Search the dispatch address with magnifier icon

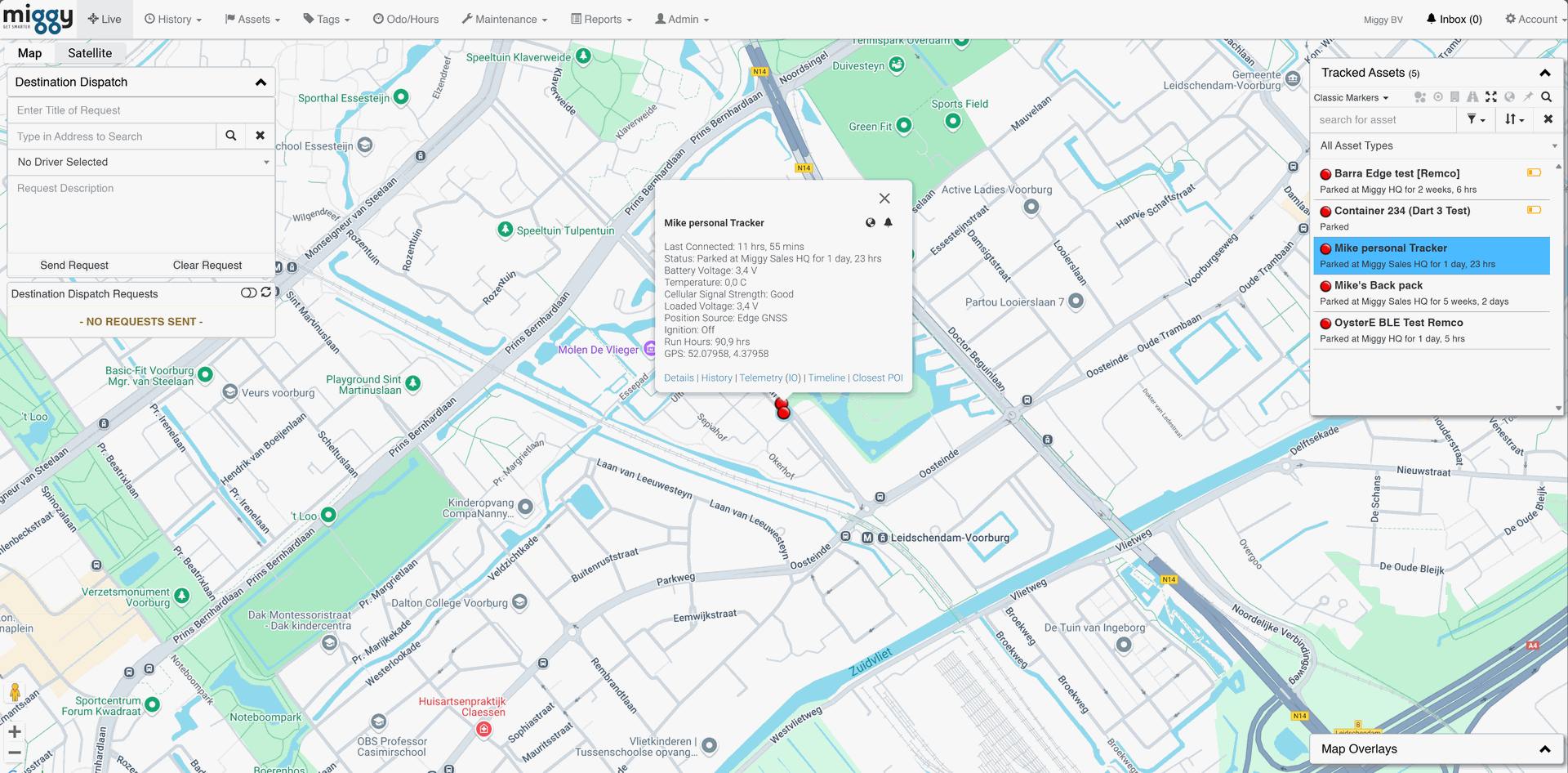coord(231,136)
